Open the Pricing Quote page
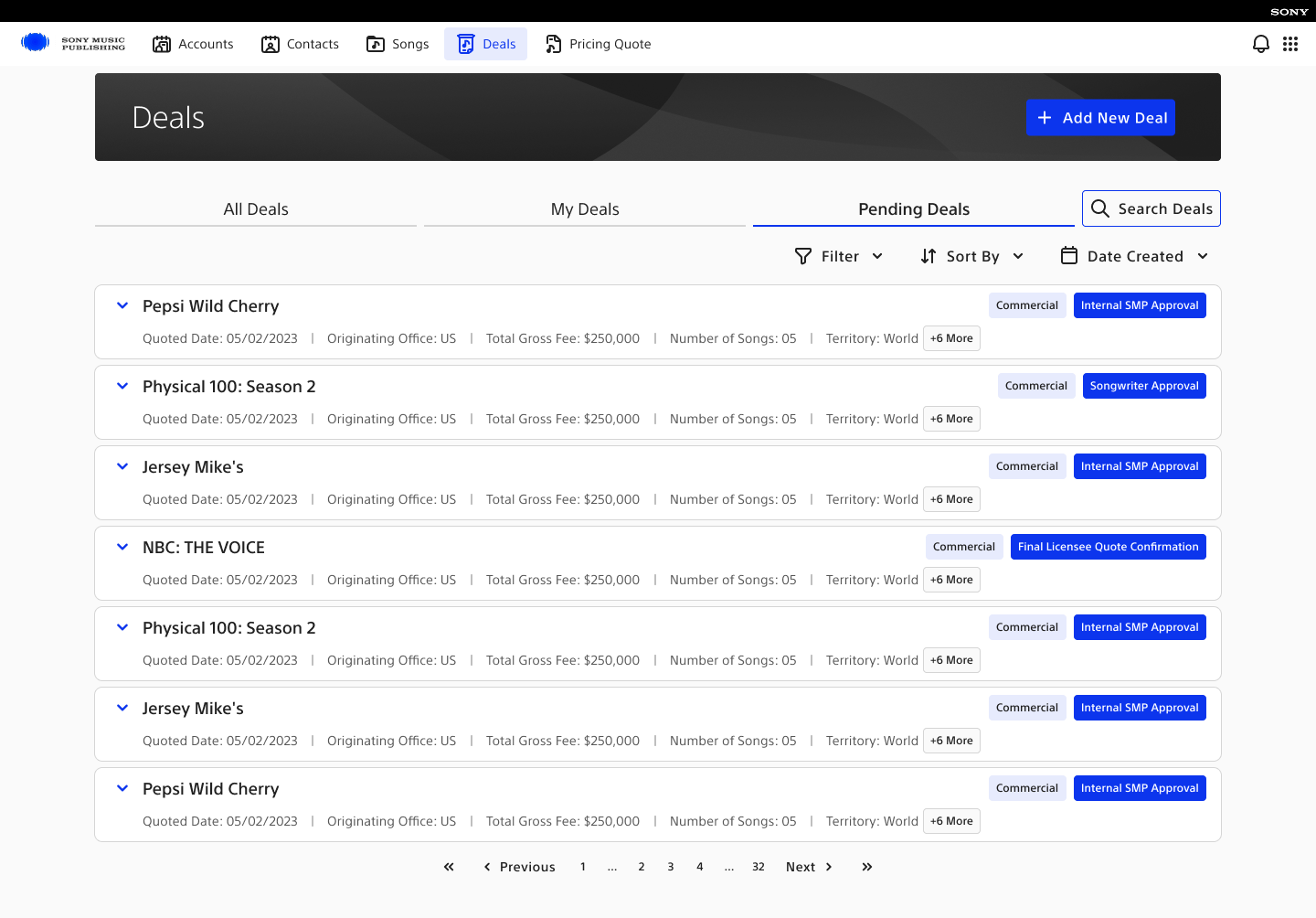Viewport: 1316px width, 918px height. click(598, 44)
